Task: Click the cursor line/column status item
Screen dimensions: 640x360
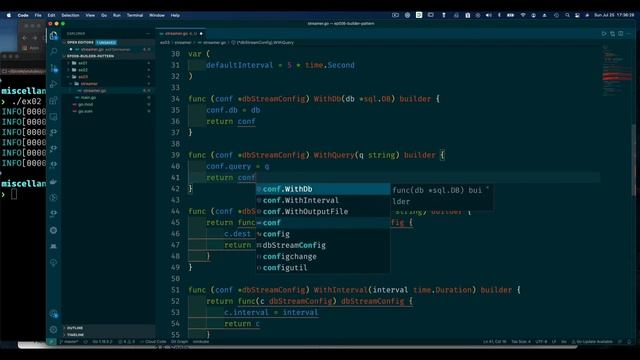Action: coord(495,342)
